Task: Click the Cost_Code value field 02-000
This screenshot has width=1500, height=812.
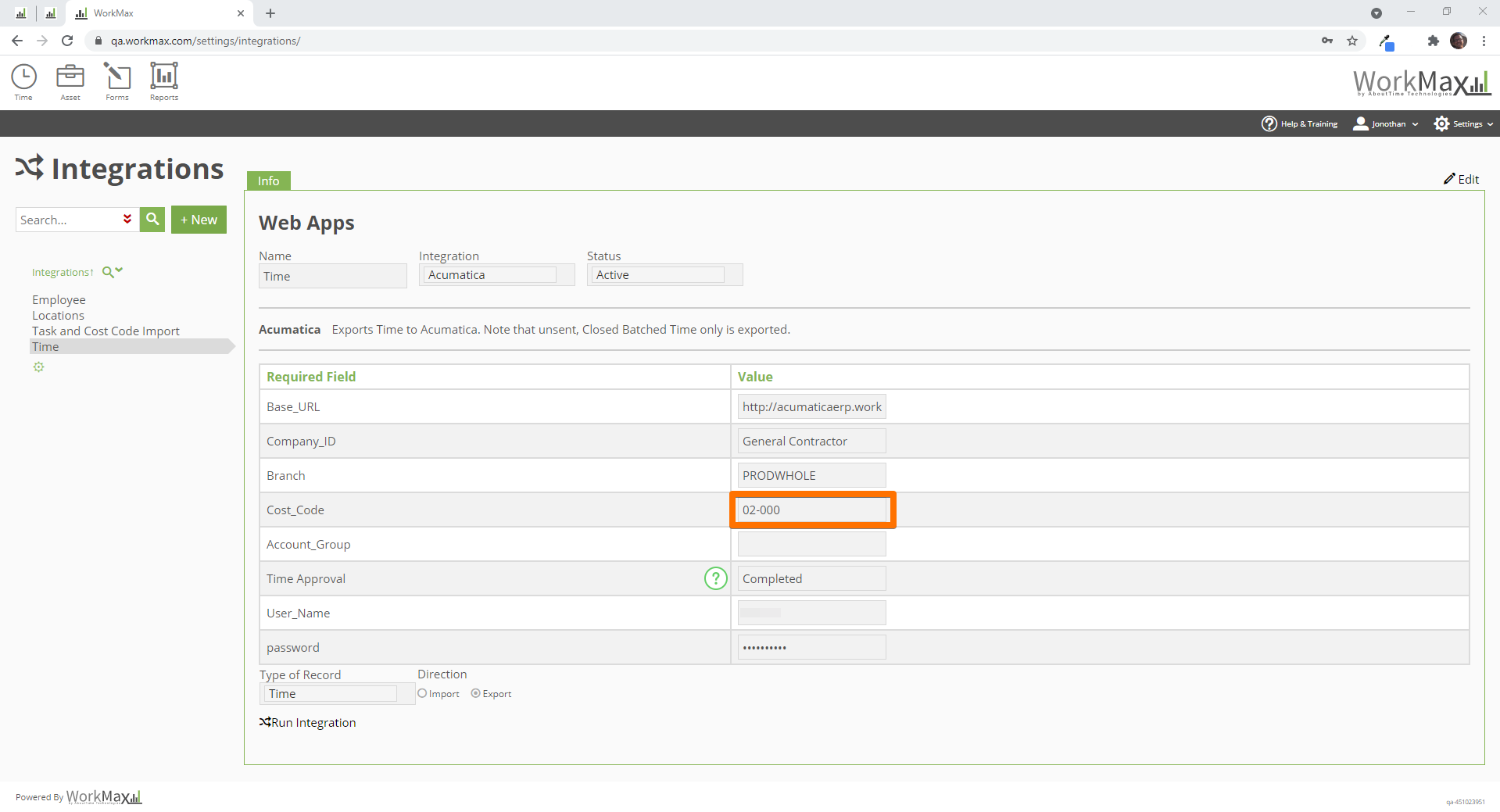Action: pos(812,510)
